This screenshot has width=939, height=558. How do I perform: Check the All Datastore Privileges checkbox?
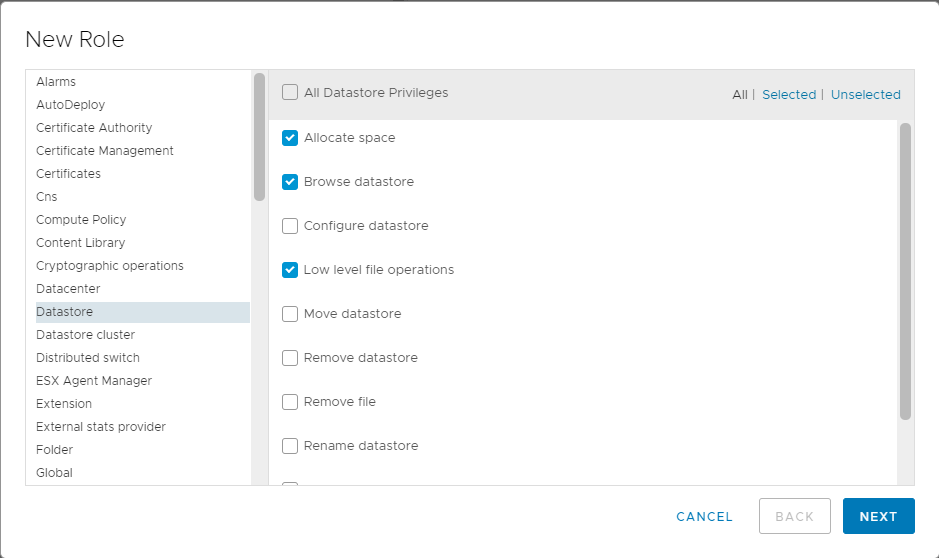[x=290, y=93]
